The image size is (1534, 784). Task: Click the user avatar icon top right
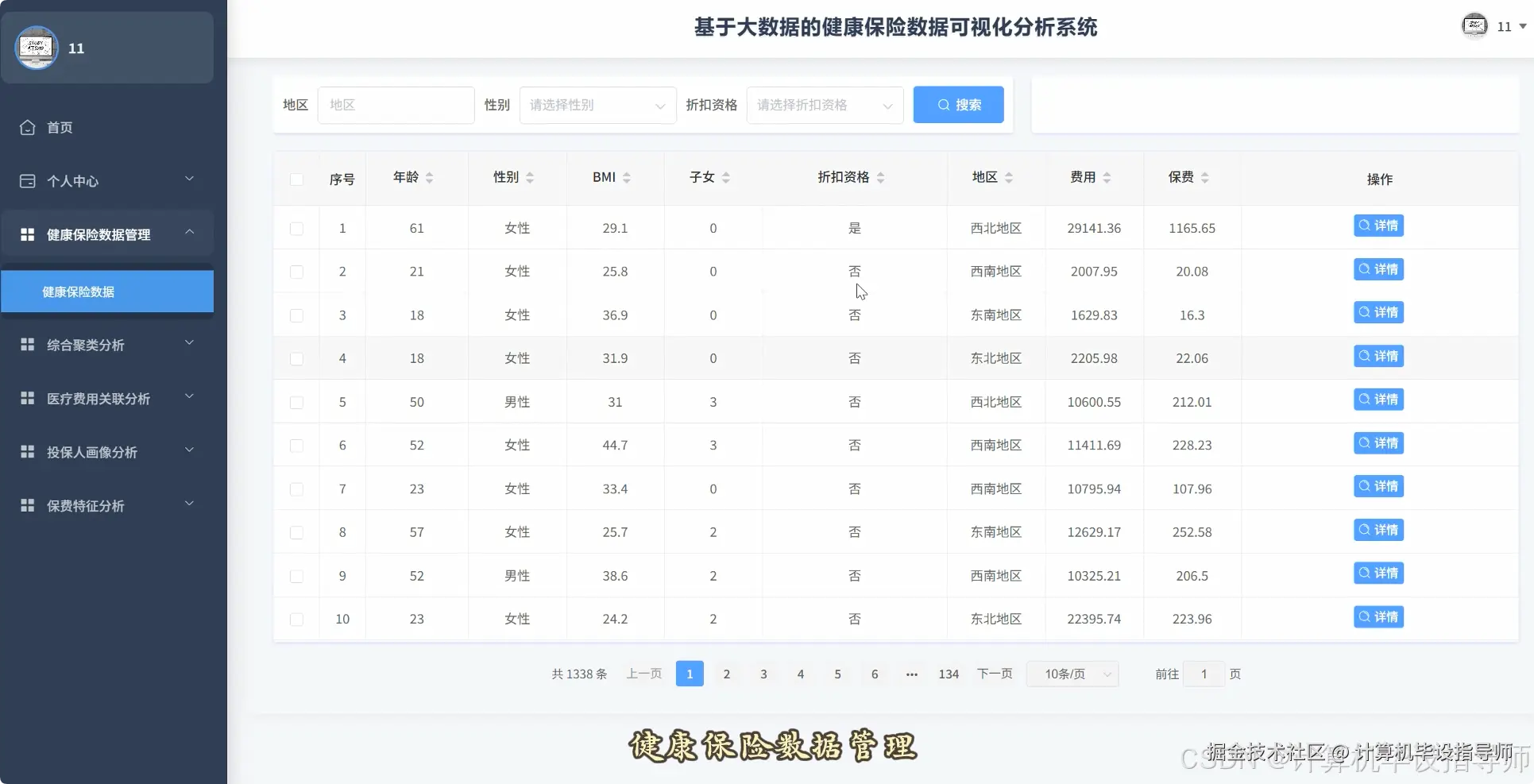pyautogui.click(x=1475, y=25)
